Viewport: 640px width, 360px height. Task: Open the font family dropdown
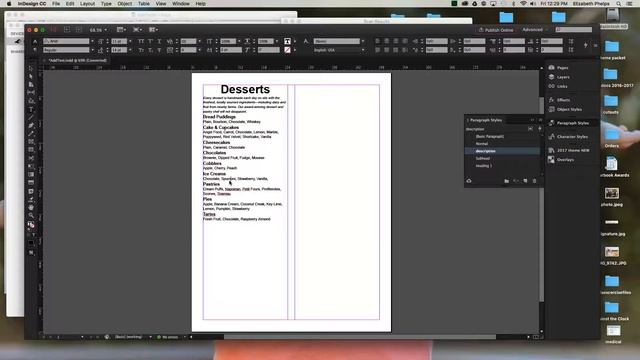point(93,41)
